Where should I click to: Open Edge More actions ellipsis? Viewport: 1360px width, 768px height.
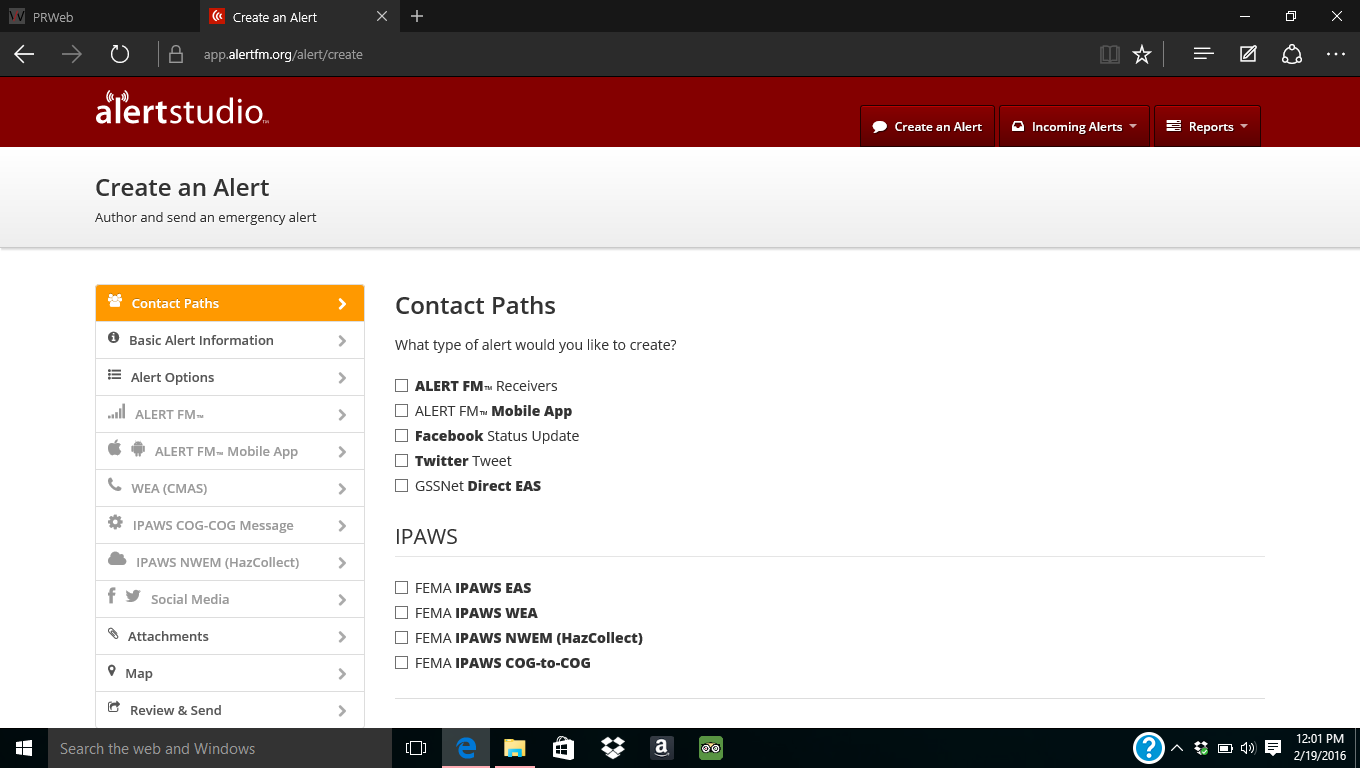pos(1336,55)
